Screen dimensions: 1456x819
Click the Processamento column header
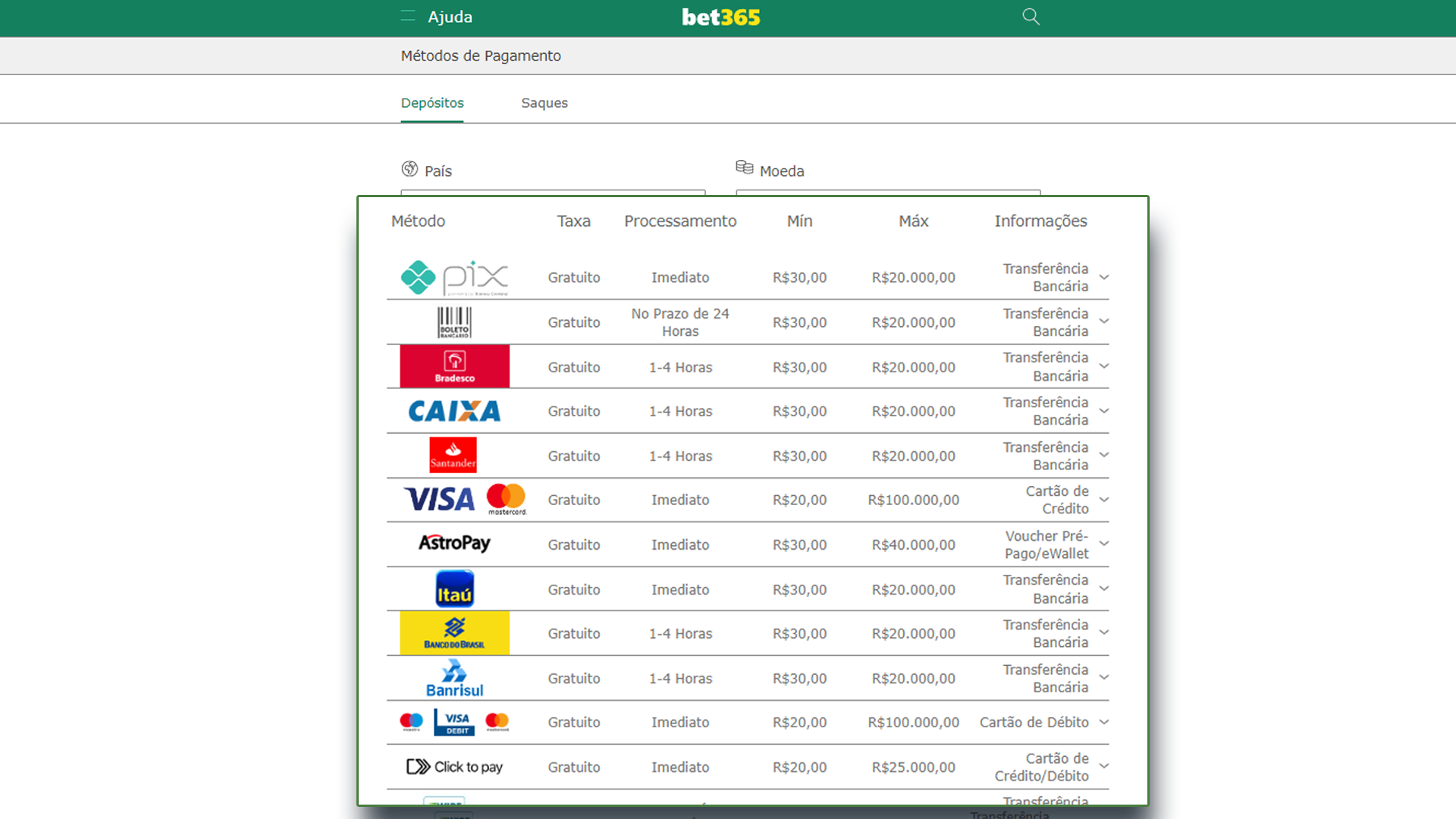tap(680, 221)
